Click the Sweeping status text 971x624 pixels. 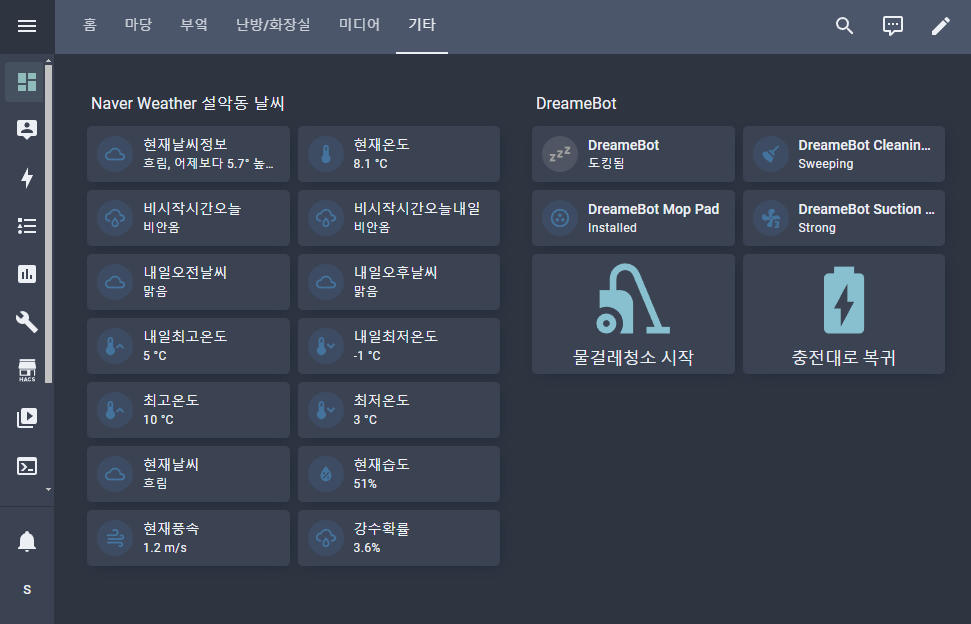(825, 163)
